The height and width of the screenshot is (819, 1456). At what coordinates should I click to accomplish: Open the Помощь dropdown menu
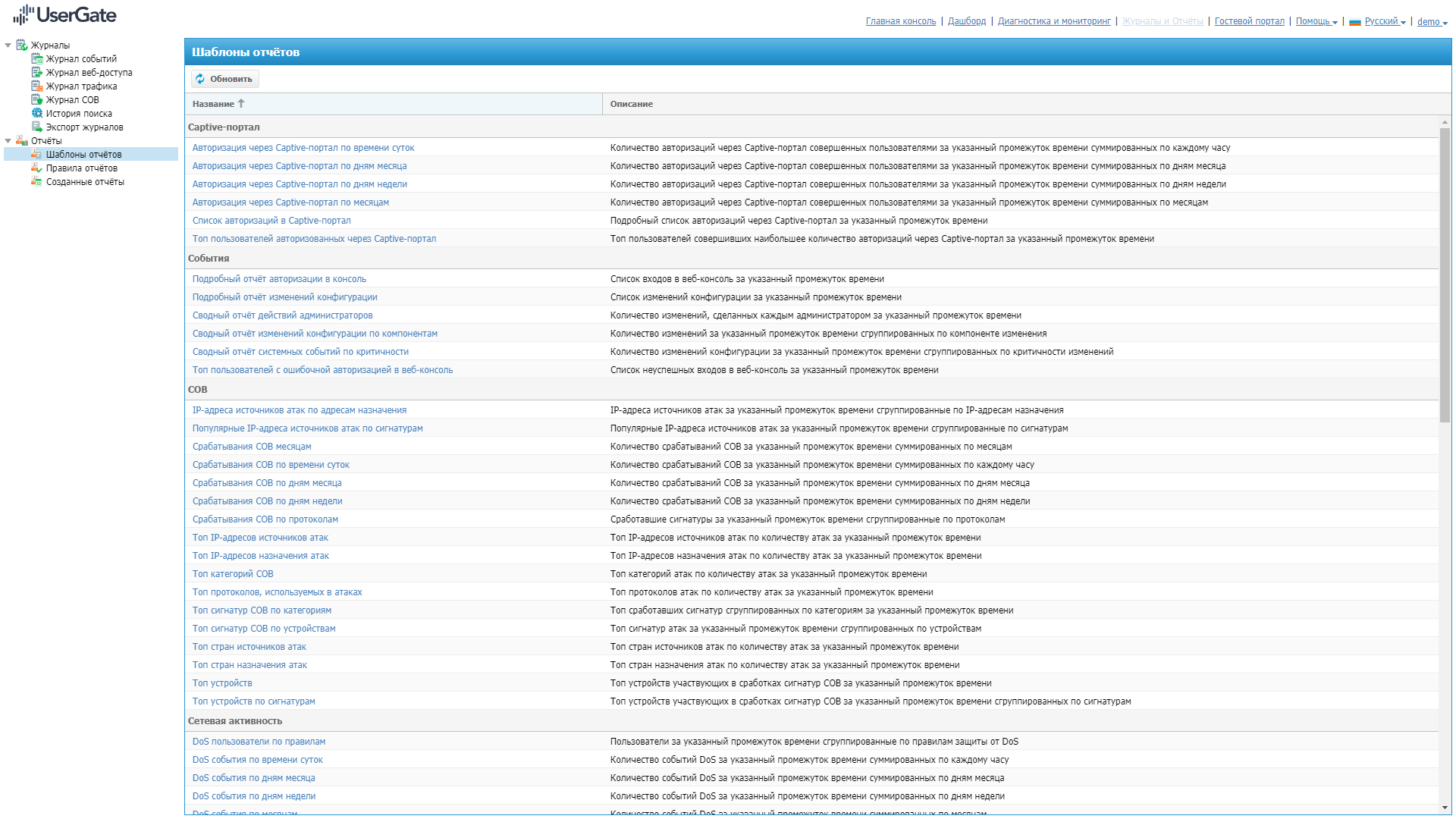[1316, 21]
